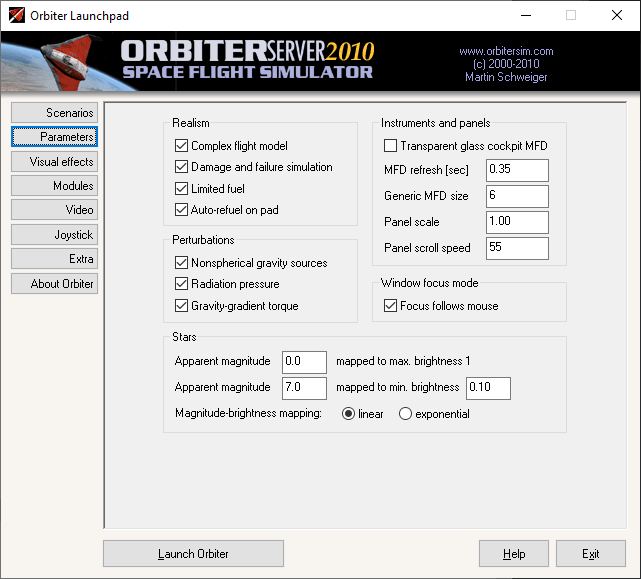Click the min brightness magnitude field 7.0

[304, 388]
